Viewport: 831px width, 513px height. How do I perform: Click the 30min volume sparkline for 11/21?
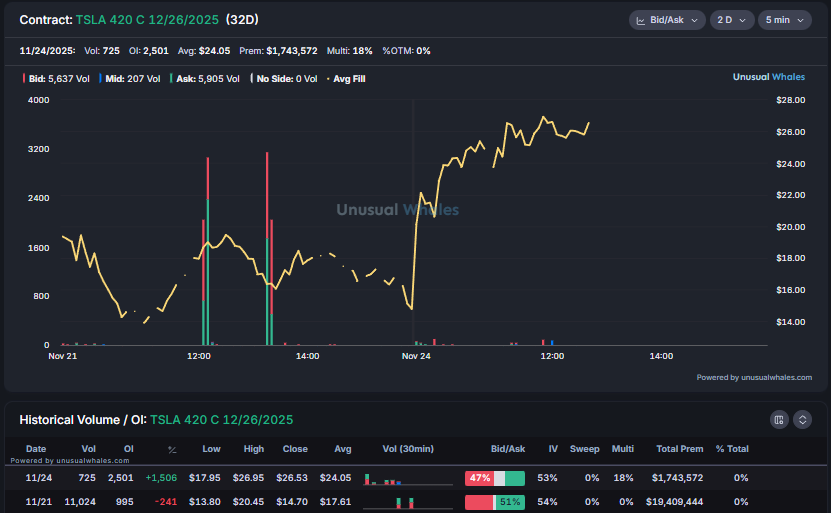tap(408, 503)
